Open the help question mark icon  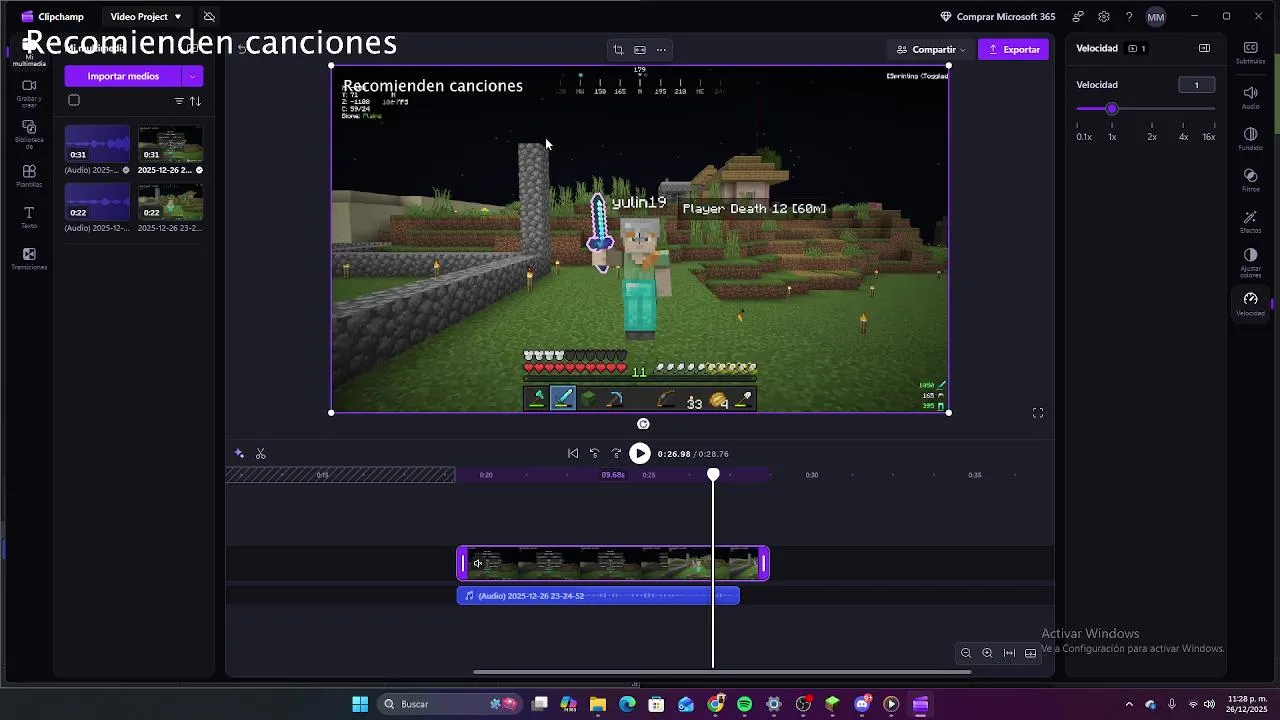1129,17
